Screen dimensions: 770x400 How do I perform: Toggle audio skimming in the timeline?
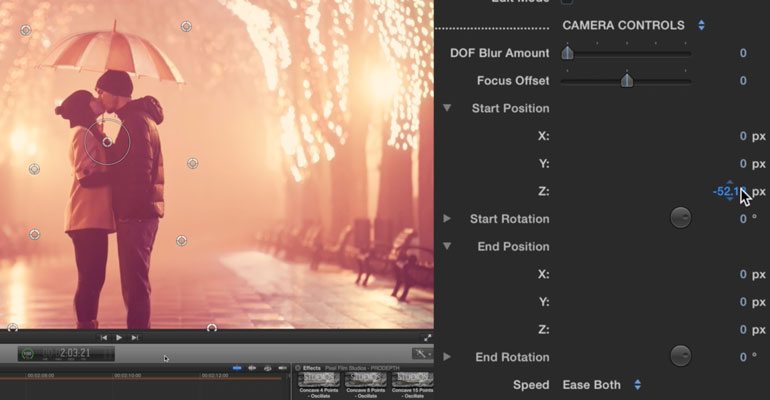tap(252, 368)
